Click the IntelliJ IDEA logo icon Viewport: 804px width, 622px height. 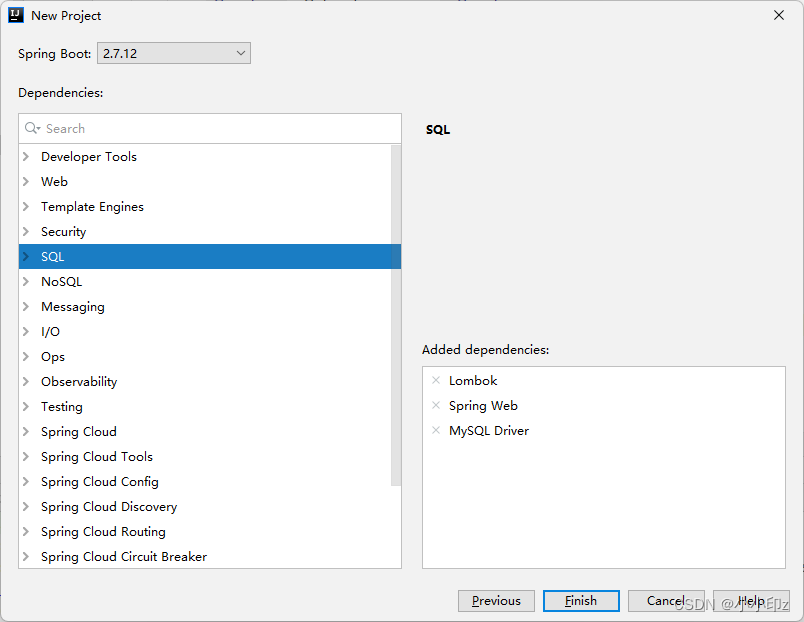pos(16,15)
